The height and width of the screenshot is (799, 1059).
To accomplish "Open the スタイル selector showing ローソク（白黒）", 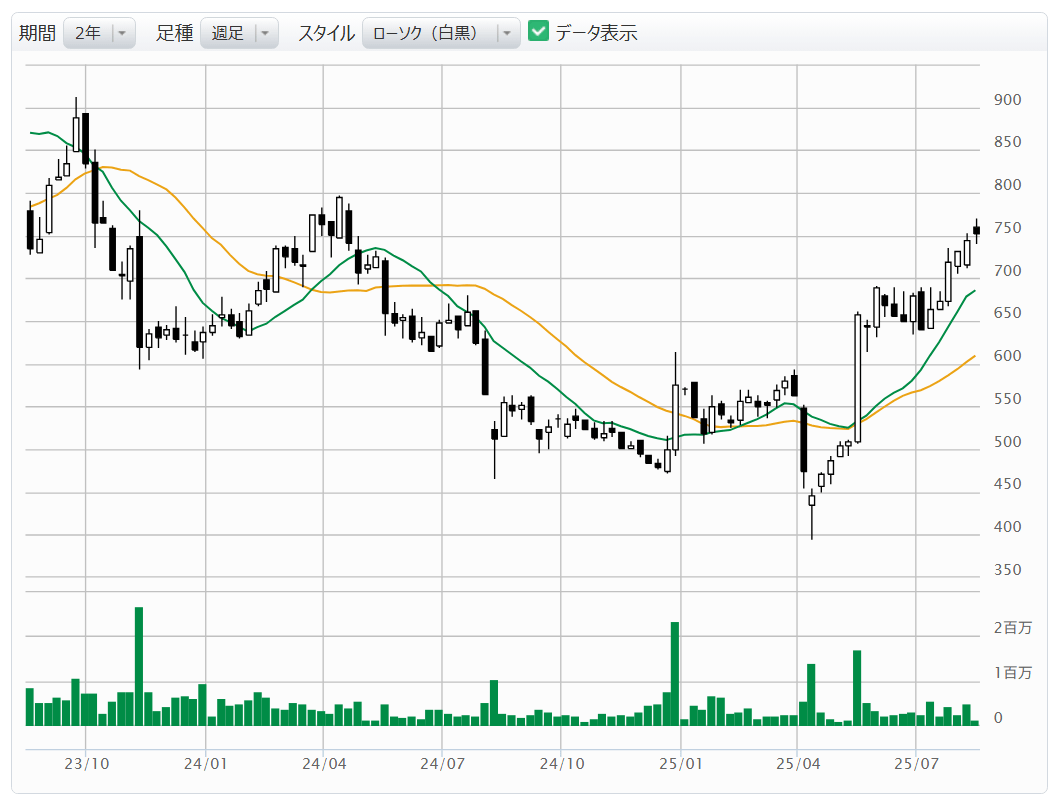I will tap(440, 33).
